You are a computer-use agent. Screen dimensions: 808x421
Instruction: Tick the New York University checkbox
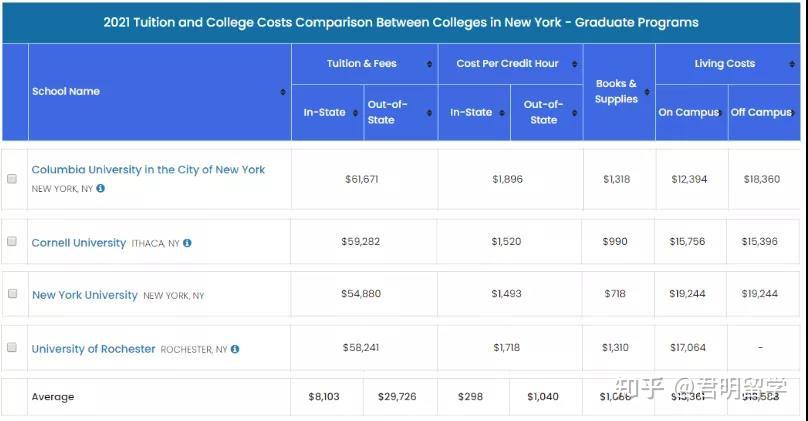coord(13,295)
